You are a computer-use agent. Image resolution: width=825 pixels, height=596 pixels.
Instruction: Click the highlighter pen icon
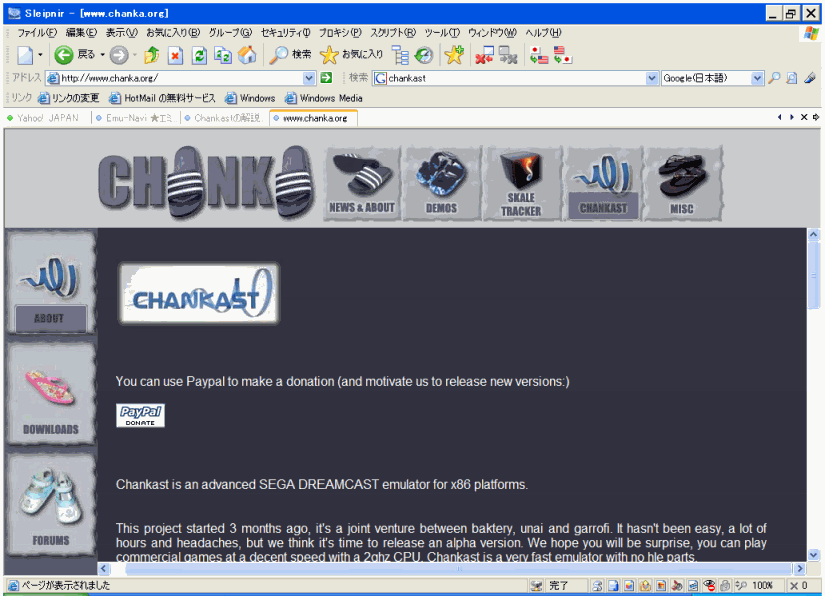[810, 78]
